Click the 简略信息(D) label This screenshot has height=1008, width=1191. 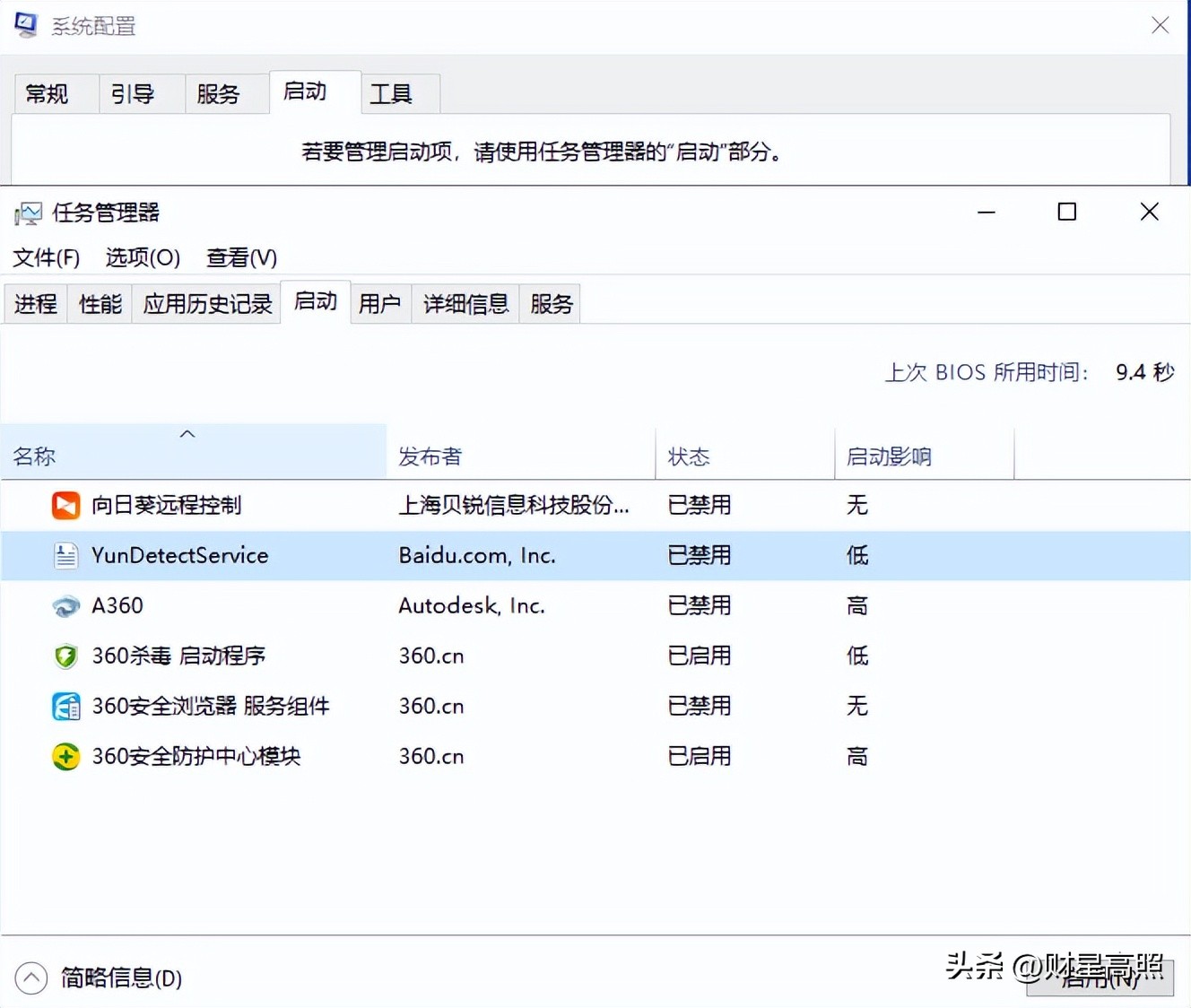(121, 978)
